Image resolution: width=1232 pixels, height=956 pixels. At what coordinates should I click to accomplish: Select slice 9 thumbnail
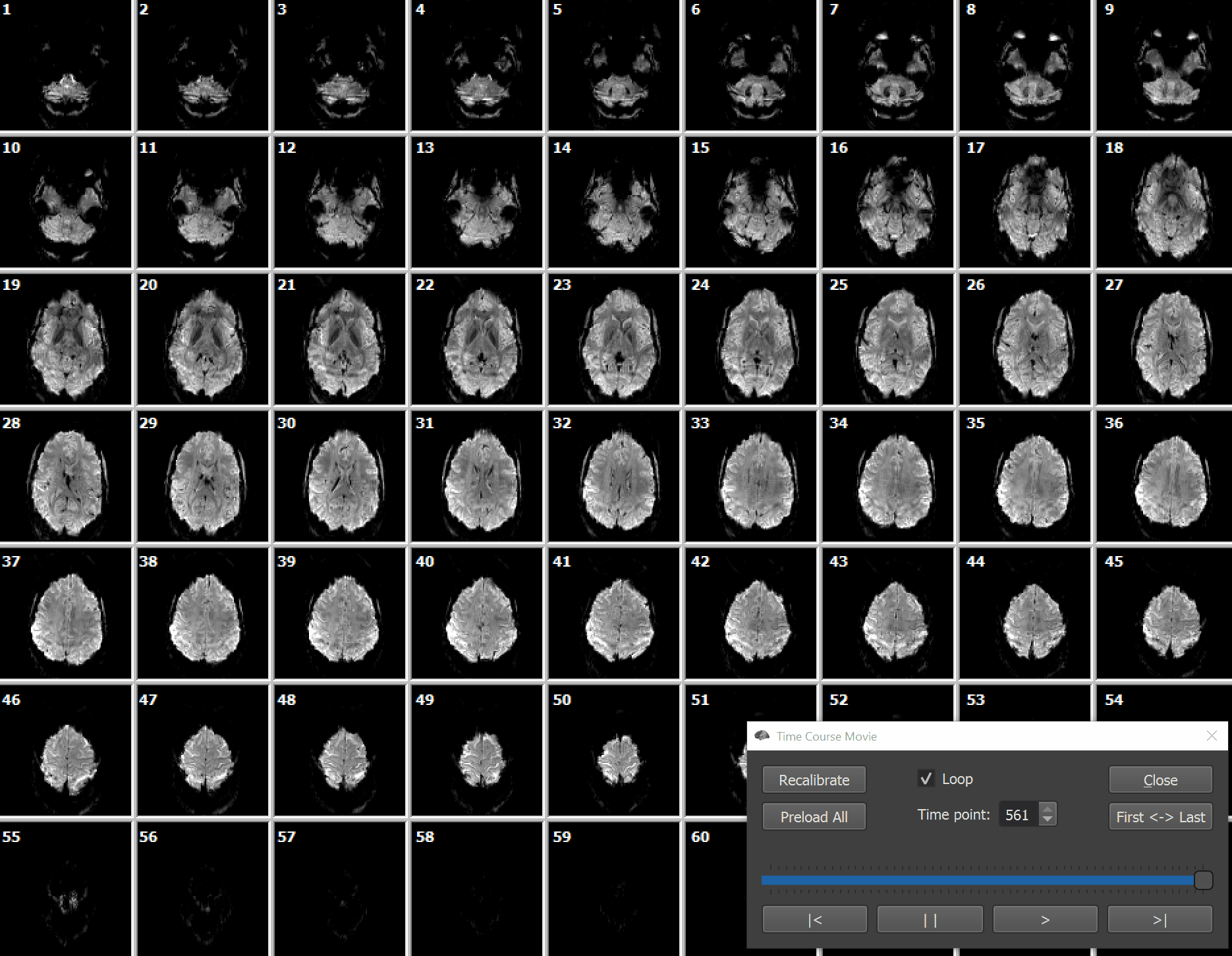[1164, 65]
